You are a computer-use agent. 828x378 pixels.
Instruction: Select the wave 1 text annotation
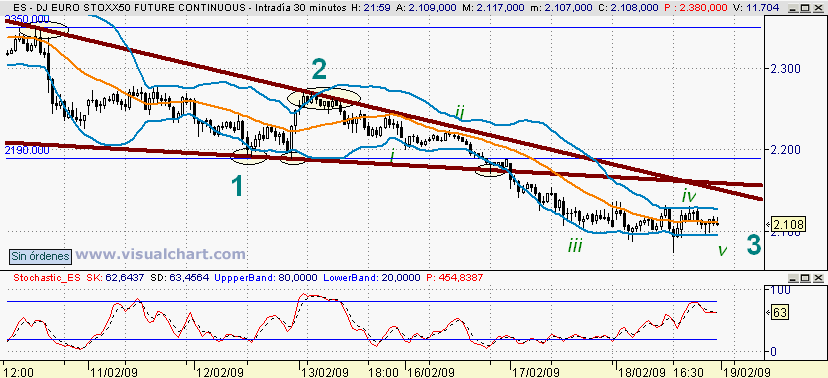coord(238,187)
